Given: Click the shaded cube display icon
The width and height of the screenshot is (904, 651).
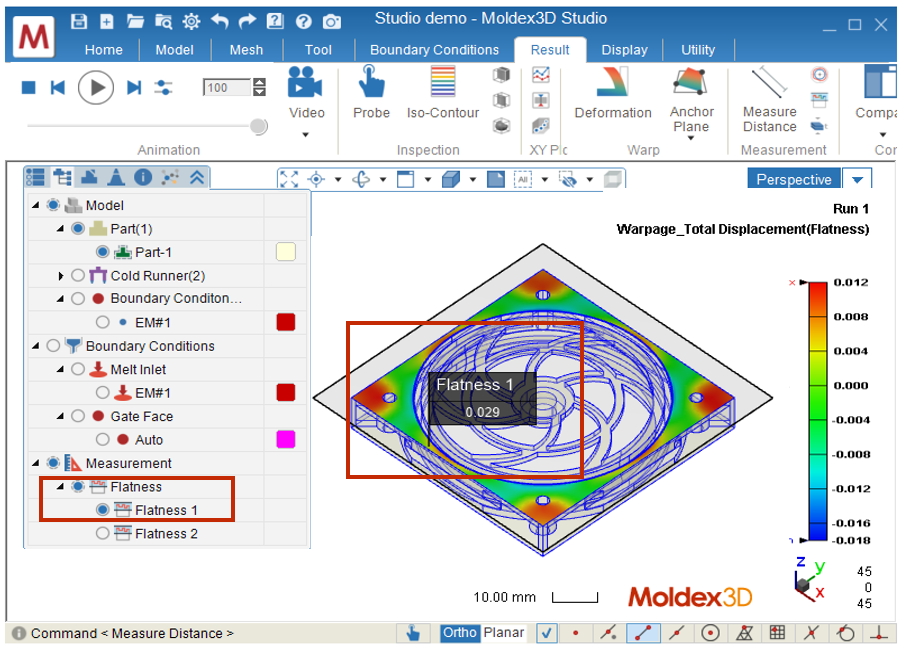Looking at the screenshot, I should click(451, 179).
